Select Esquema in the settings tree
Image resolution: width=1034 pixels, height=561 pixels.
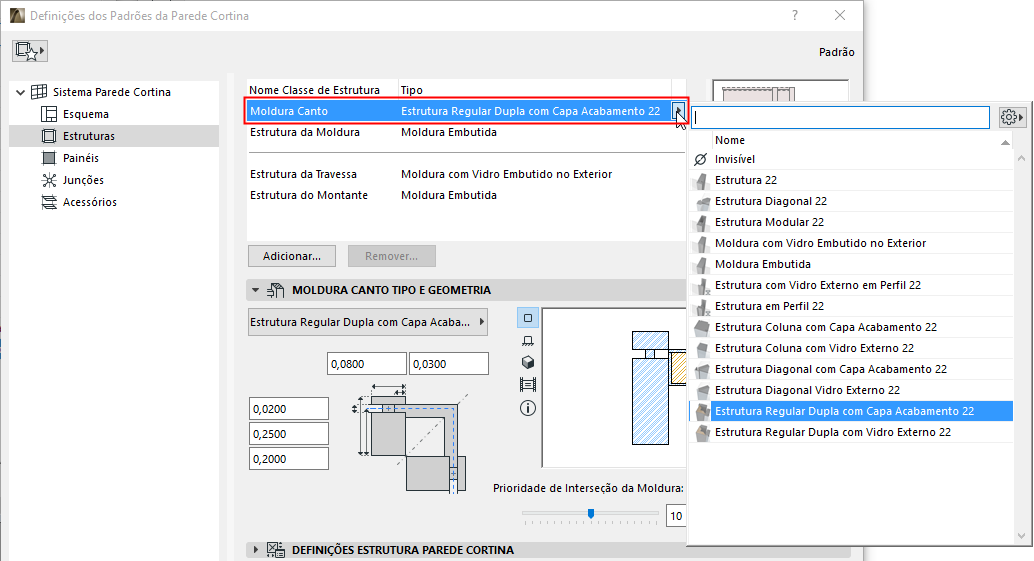coord(86,114)
